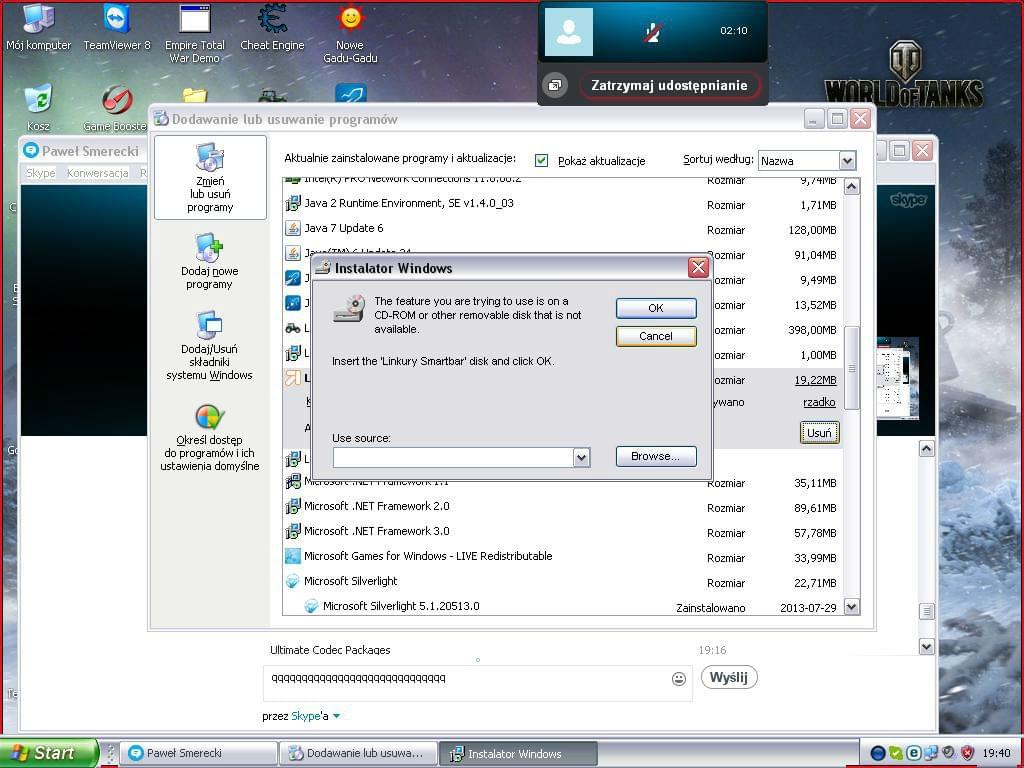1024x768 pixels.
Task: Open Sortuj według Nazwa dropdown
Action: (x=847, y=161)
